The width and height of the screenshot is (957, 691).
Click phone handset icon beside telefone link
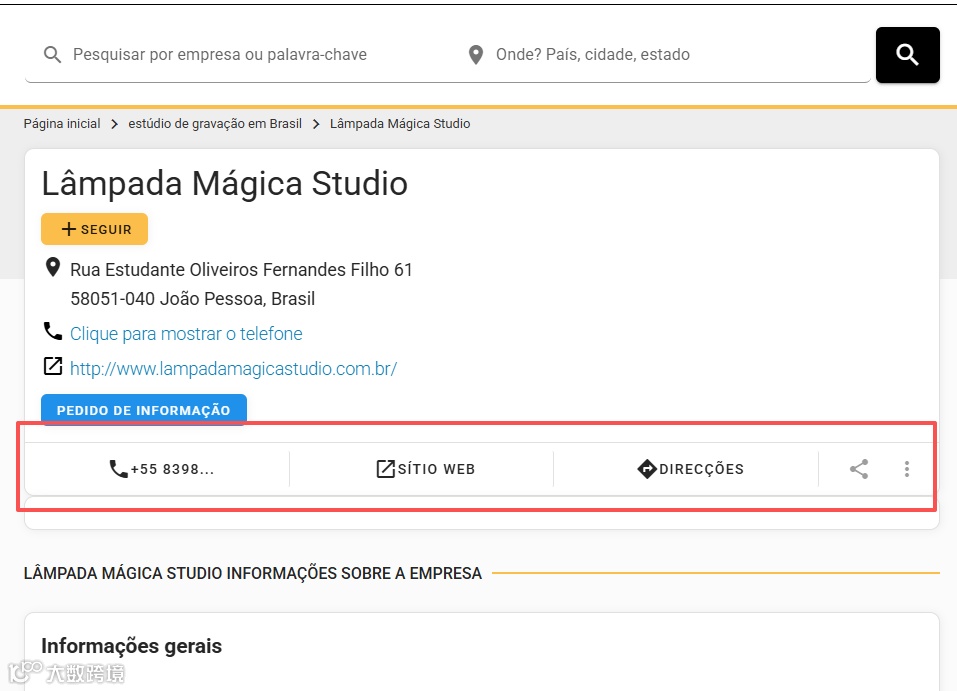(x=53, y=331)
